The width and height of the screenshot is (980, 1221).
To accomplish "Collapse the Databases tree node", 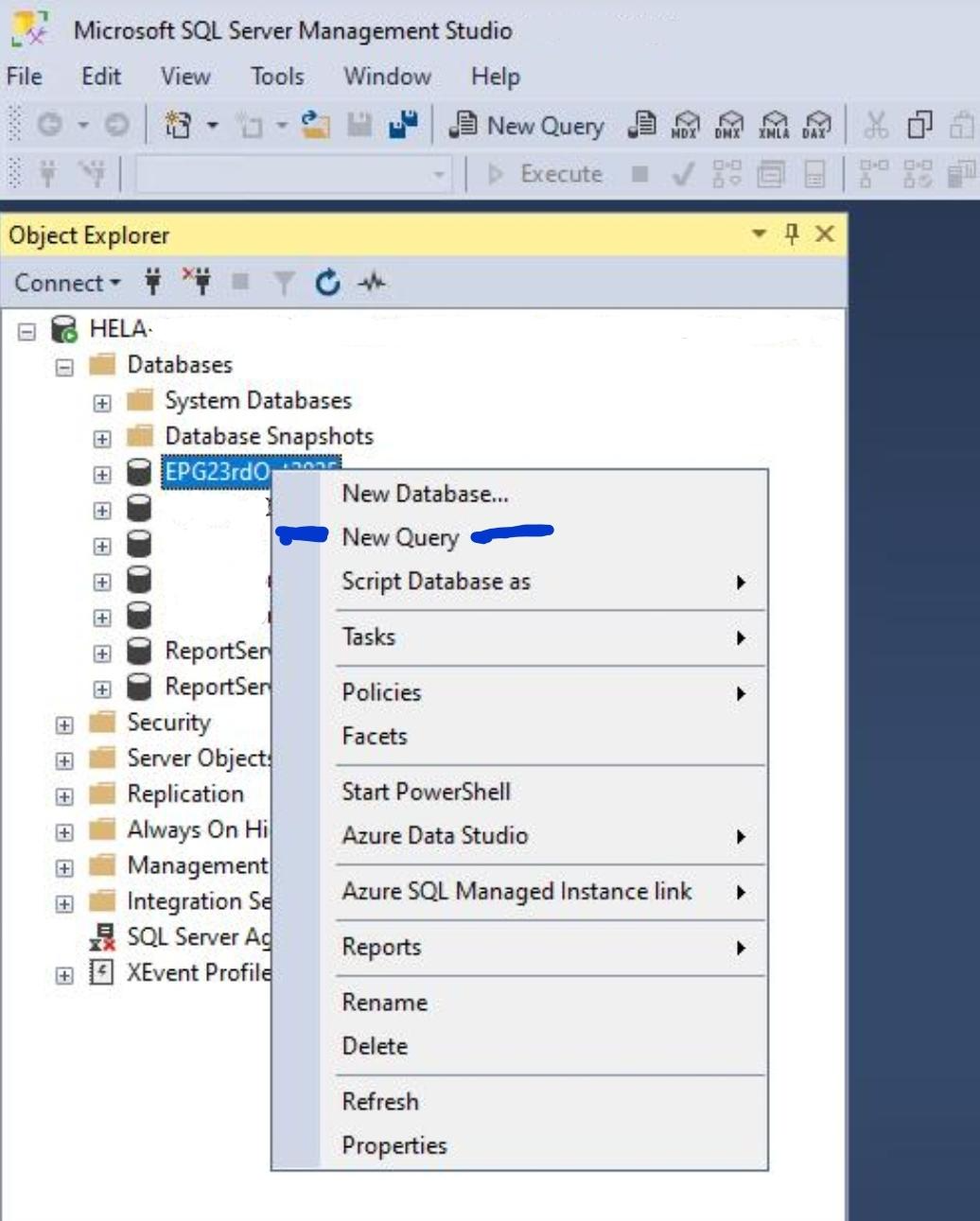I will 64,367.
